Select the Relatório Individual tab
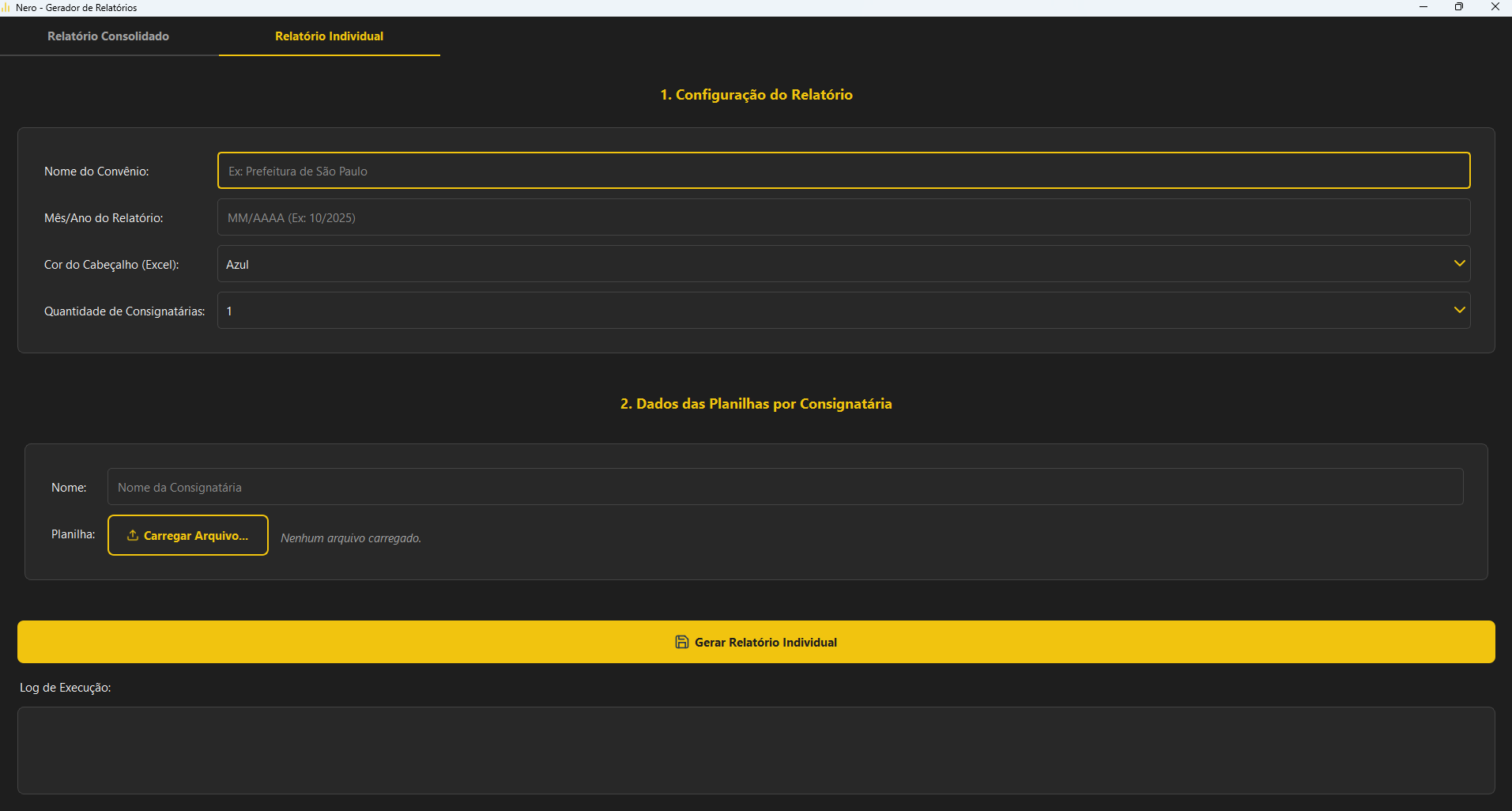The image size is (1512, 811). 329,36
